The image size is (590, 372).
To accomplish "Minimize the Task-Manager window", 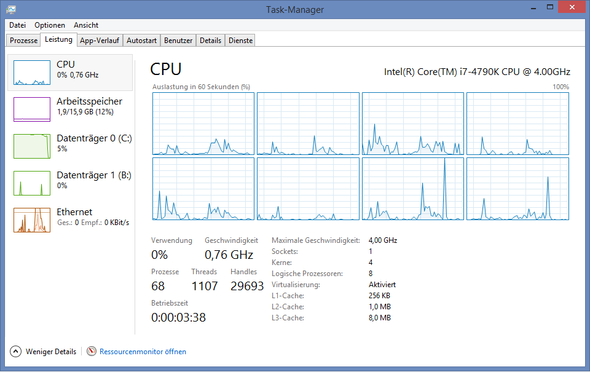I will (x=533, y=8).
